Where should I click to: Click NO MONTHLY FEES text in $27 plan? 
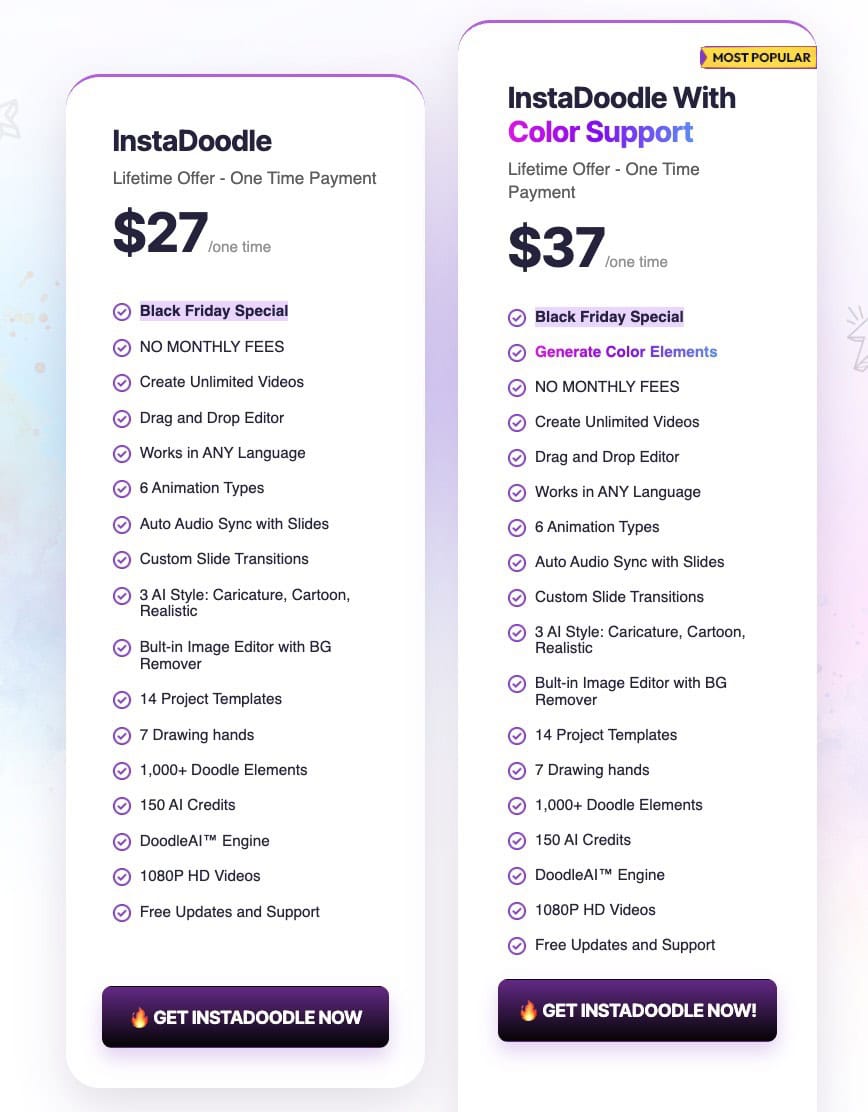click(212, 347)
